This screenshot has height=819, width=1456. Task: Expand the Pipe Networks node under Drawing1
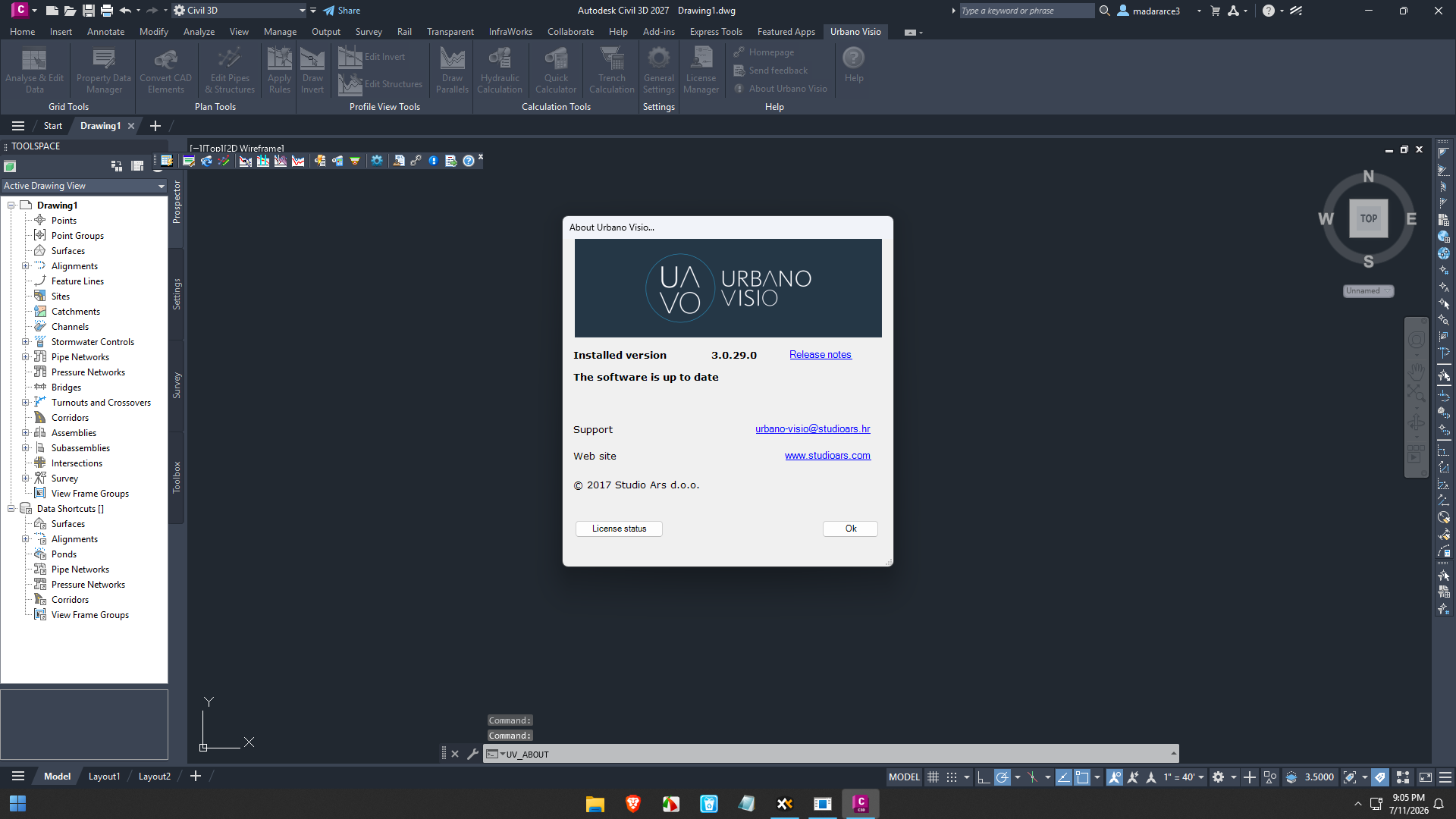(x=25, y=357)
